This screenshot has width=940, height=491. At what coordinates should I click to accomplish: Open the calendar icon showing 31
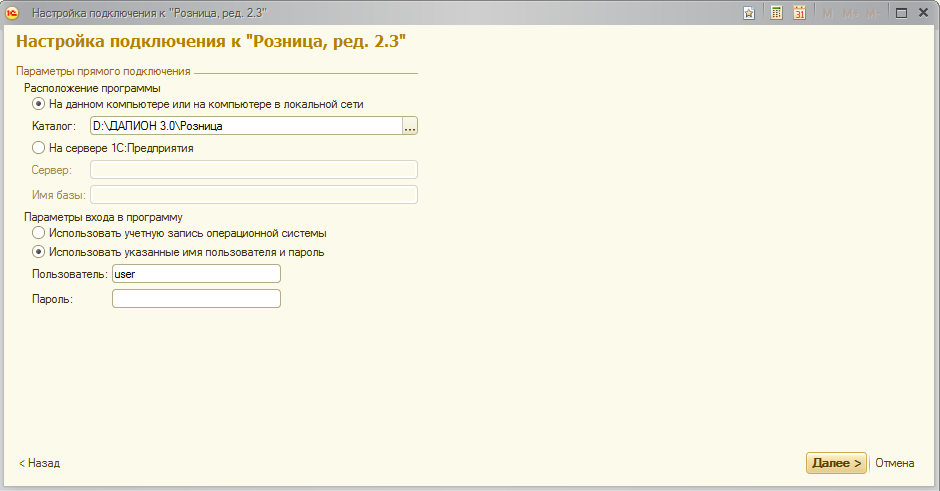click(799, 13)
